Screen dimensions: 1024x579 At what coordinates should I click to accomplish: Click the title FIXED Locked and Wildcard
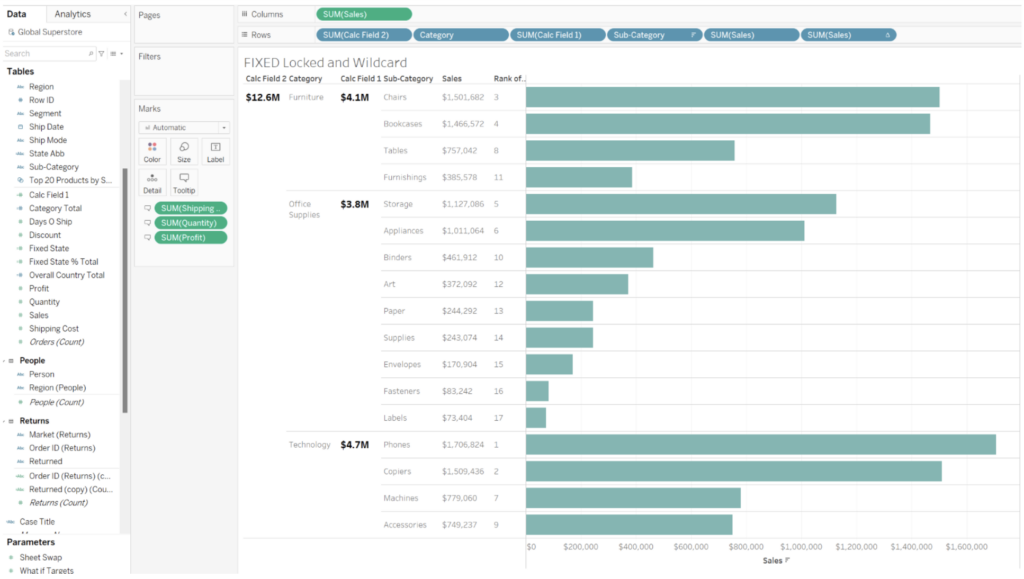click(x=326, y=61)
